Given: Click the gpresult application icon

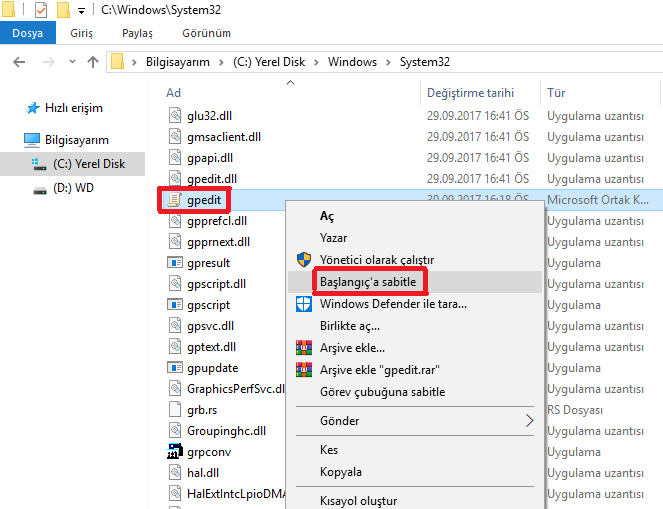Looking at the screenshot, I should tap(175, 263).
